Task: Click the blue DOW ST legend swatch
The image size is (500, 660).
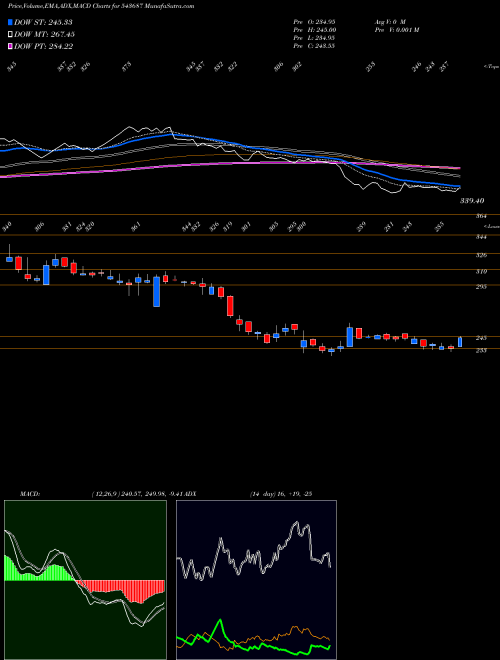Action: tap(11, 22)
